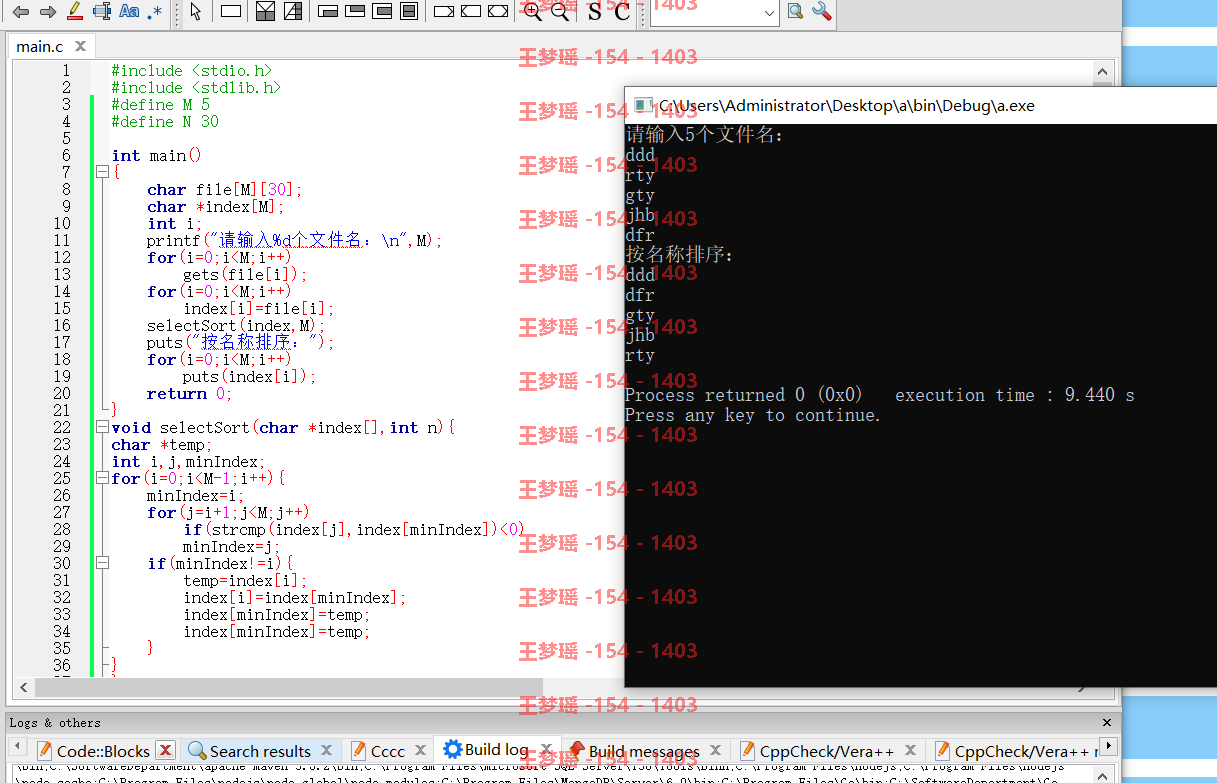Click the code line '#define N 30'
This screenshot has height=783, width=1217.
tap(165, 121)
